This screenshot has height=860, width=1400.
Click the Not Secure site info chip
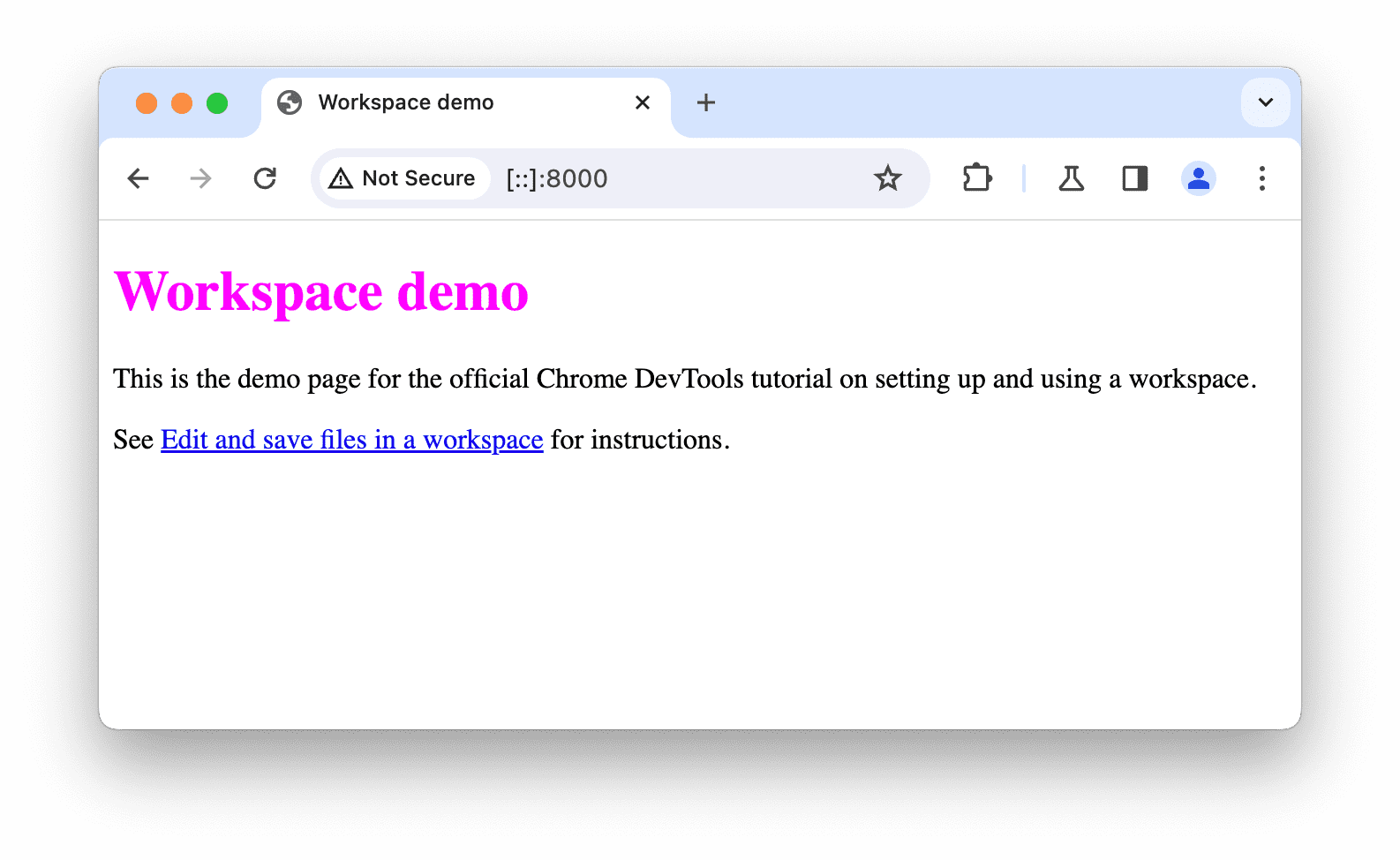point(403,178)
